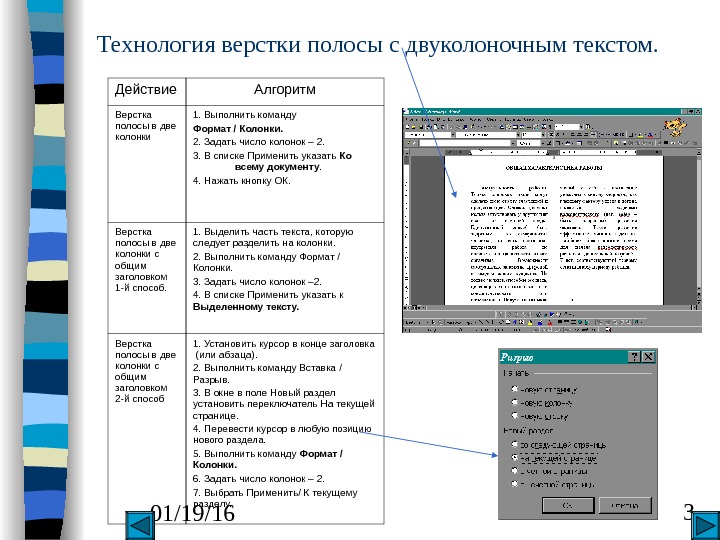Open the font name dropdown in Word toolbar
This screenshot has width=720, height=540.
click(520, 135)
